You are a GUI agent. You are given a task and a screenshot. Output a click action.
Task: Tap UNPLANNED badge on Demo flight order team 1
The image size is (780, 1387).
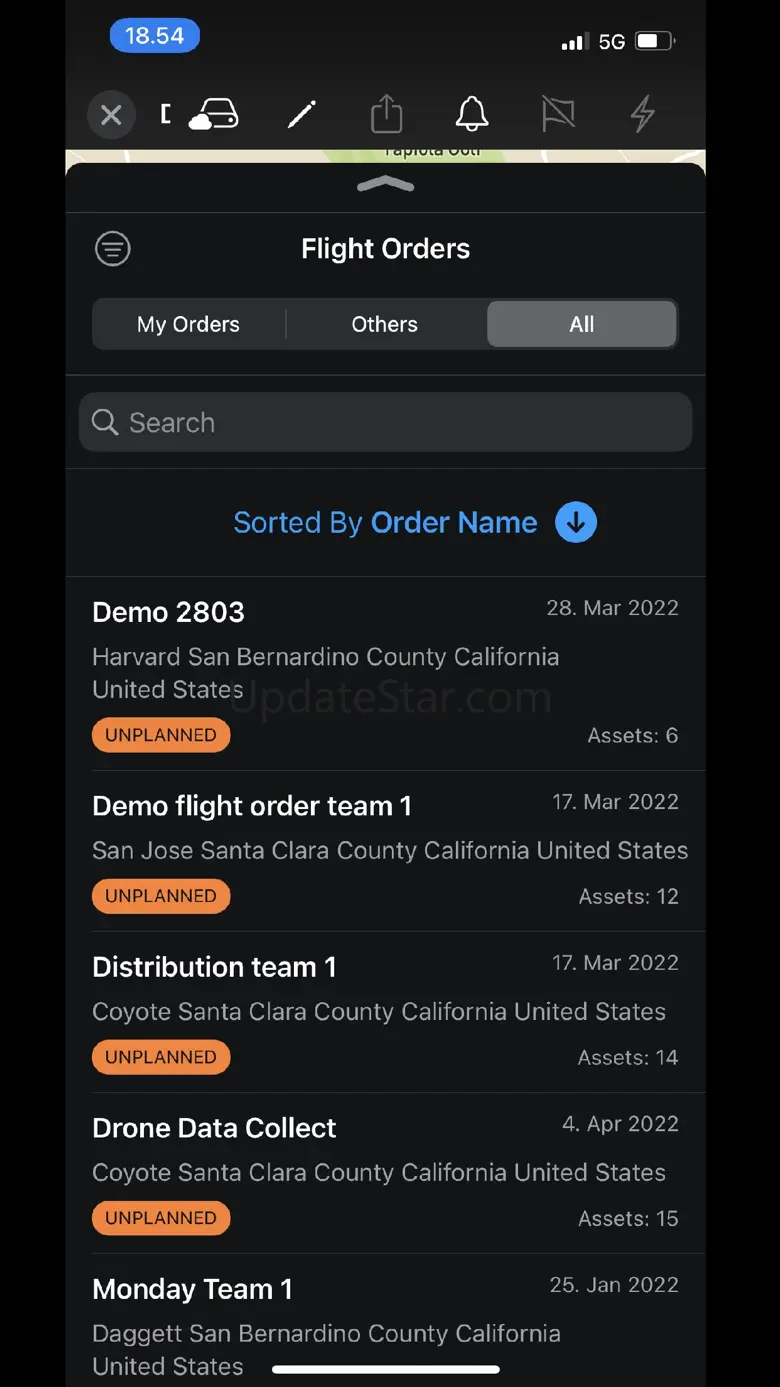161,896
